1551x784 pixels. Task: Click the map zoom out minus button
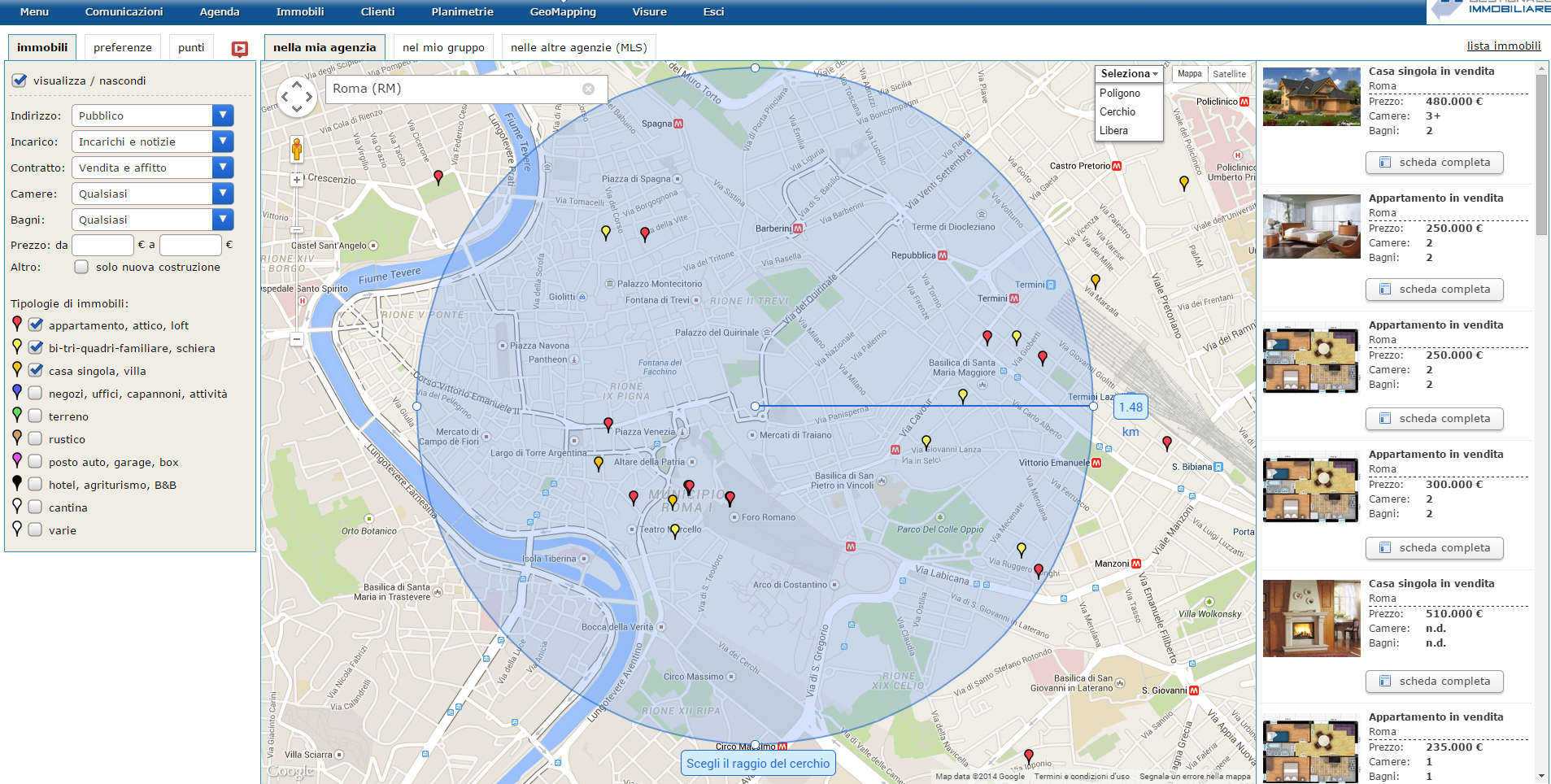297,339
